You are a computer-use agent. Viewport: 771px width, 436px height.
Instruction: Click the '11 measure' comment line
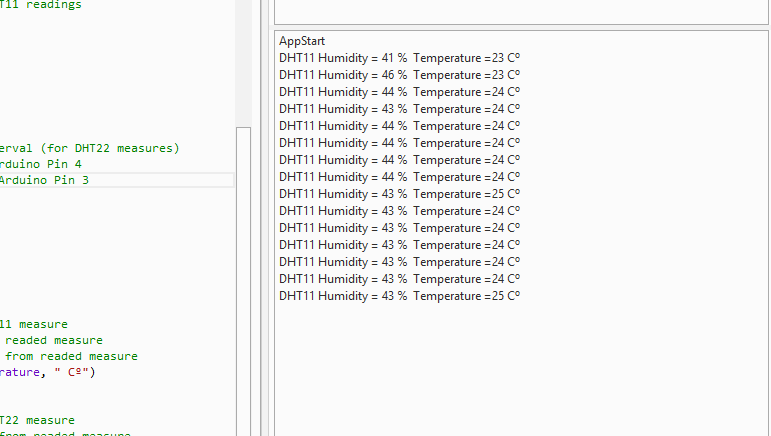[x=34, y=324]
